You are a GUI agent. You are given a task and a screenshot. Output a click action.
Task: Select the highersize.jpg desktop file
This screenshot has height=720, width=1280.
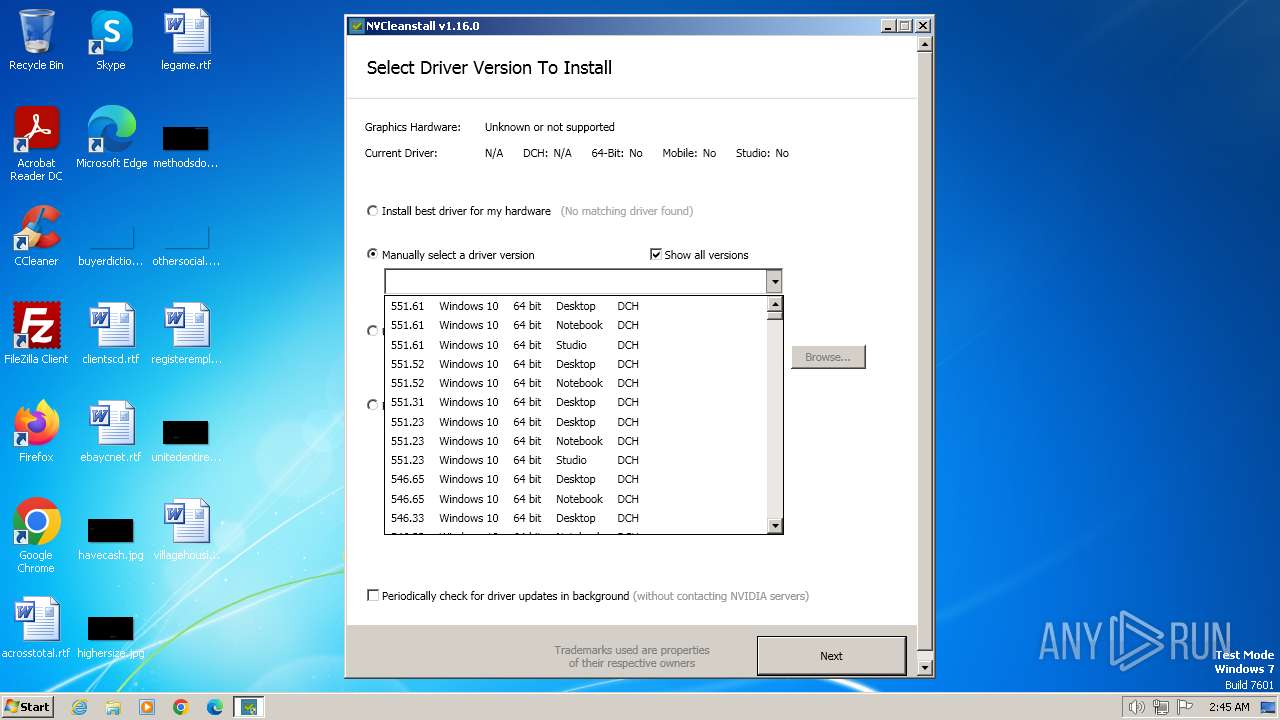(x=111, y=637)
